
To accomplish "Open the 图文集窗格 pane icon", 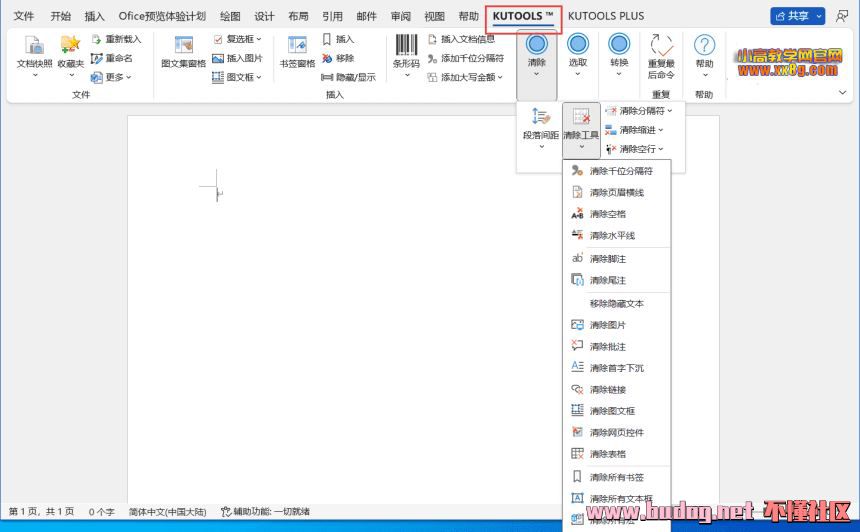I will click(183, 46).
